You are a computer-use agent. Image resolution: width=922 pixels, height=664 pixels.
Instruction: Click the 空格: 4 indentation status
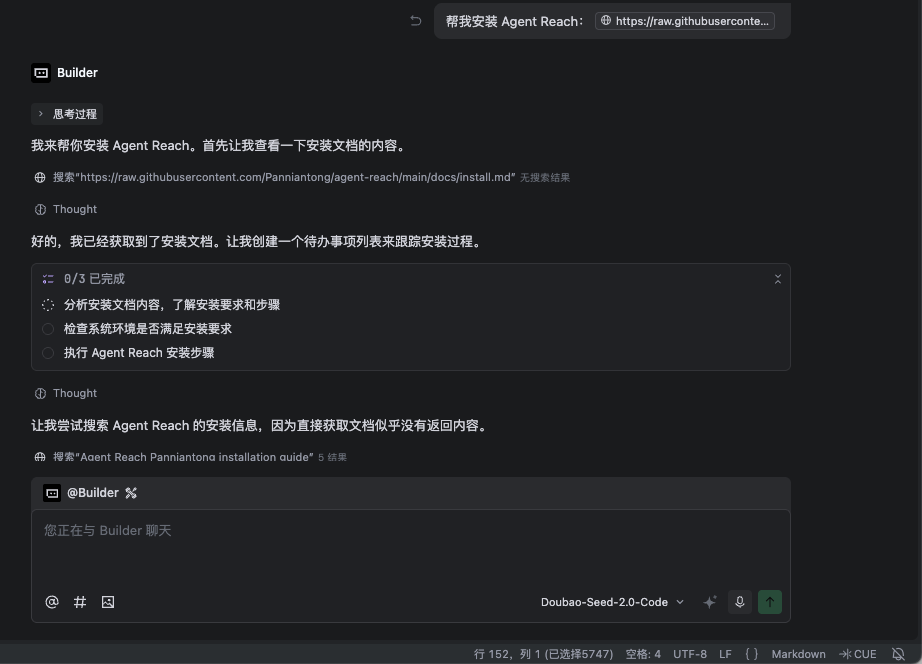(x=643, y=654)
